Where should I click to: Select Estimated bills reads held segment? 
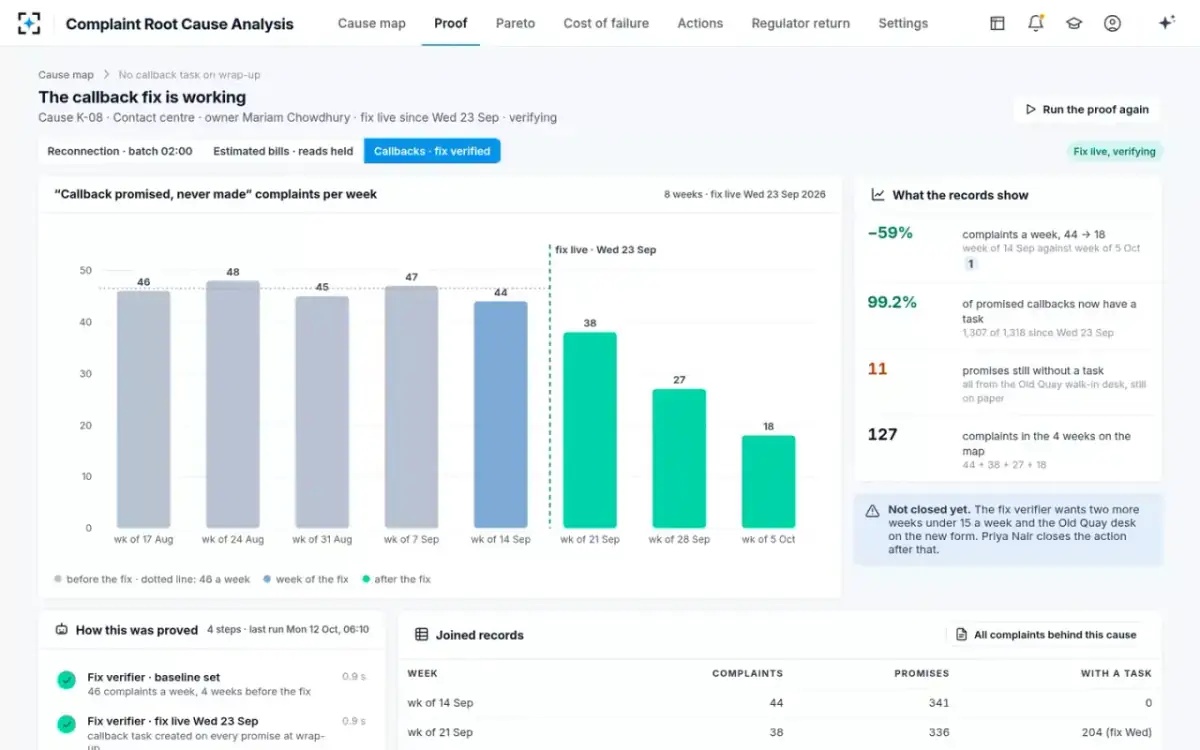coord(283,151)
